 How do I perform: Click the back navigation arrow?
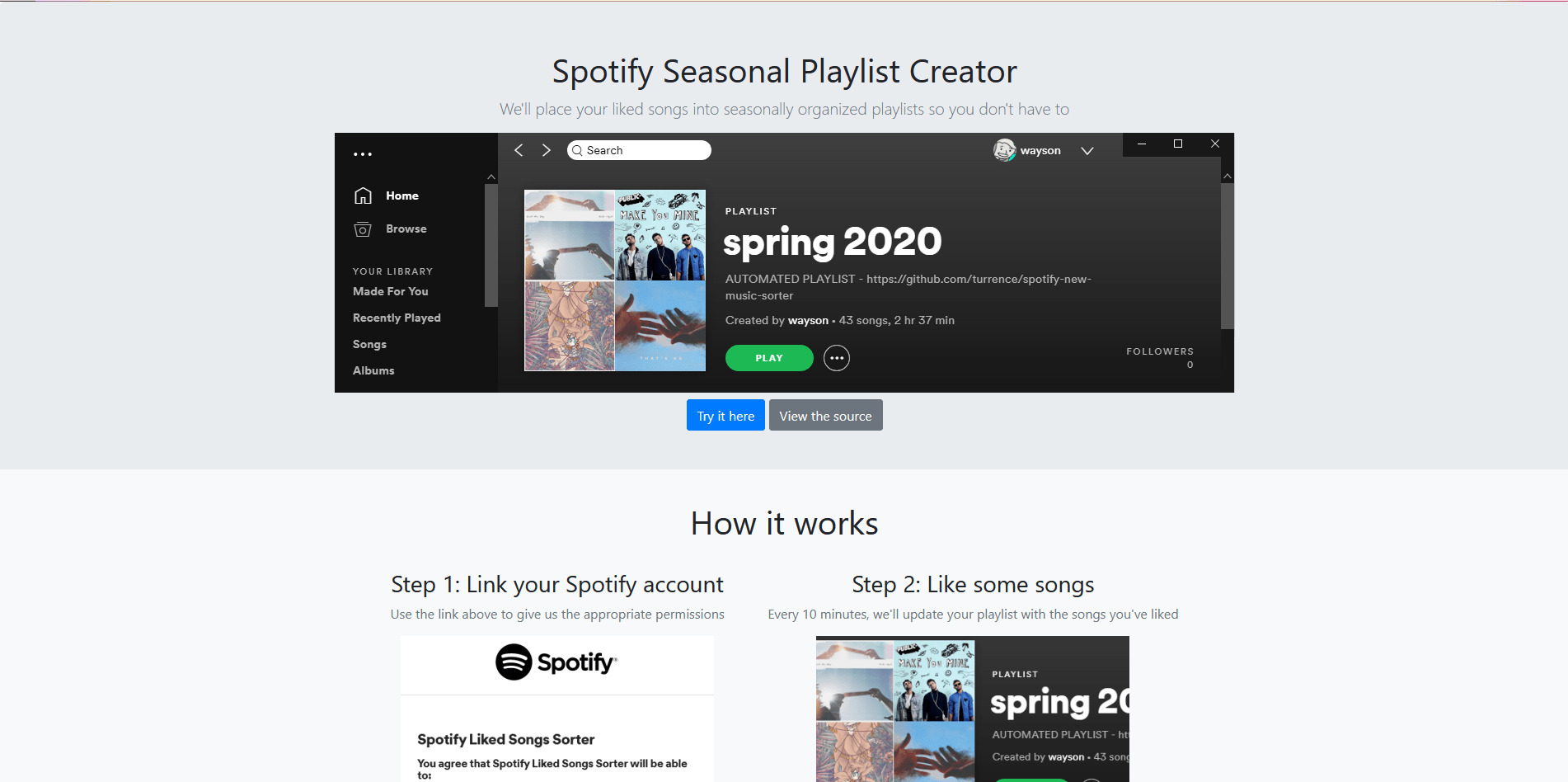519,150
